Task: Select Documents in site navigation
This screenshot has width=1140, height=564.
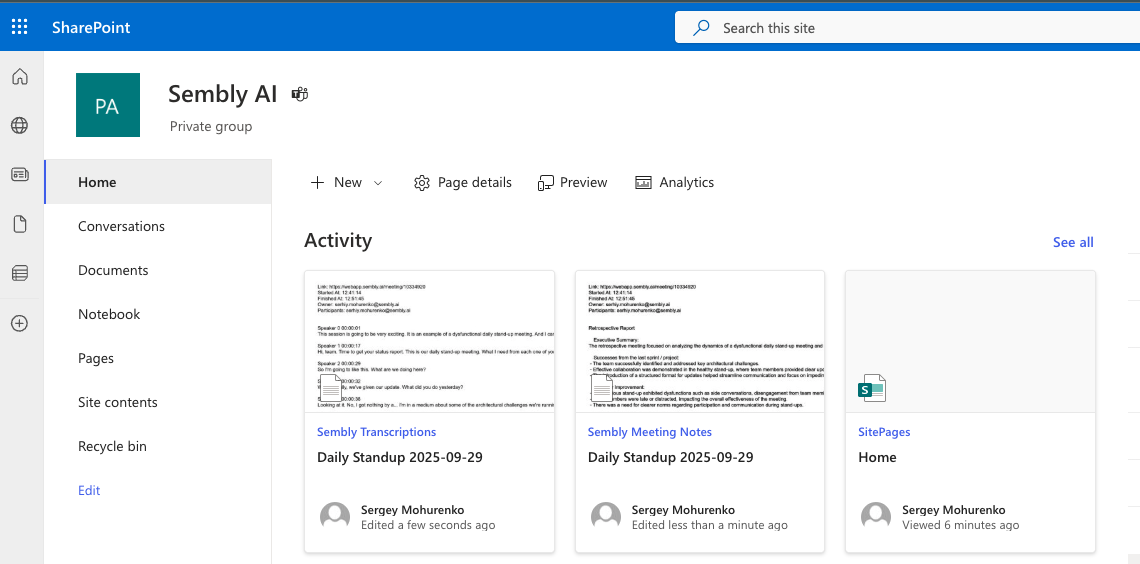Action: point(113,270)
